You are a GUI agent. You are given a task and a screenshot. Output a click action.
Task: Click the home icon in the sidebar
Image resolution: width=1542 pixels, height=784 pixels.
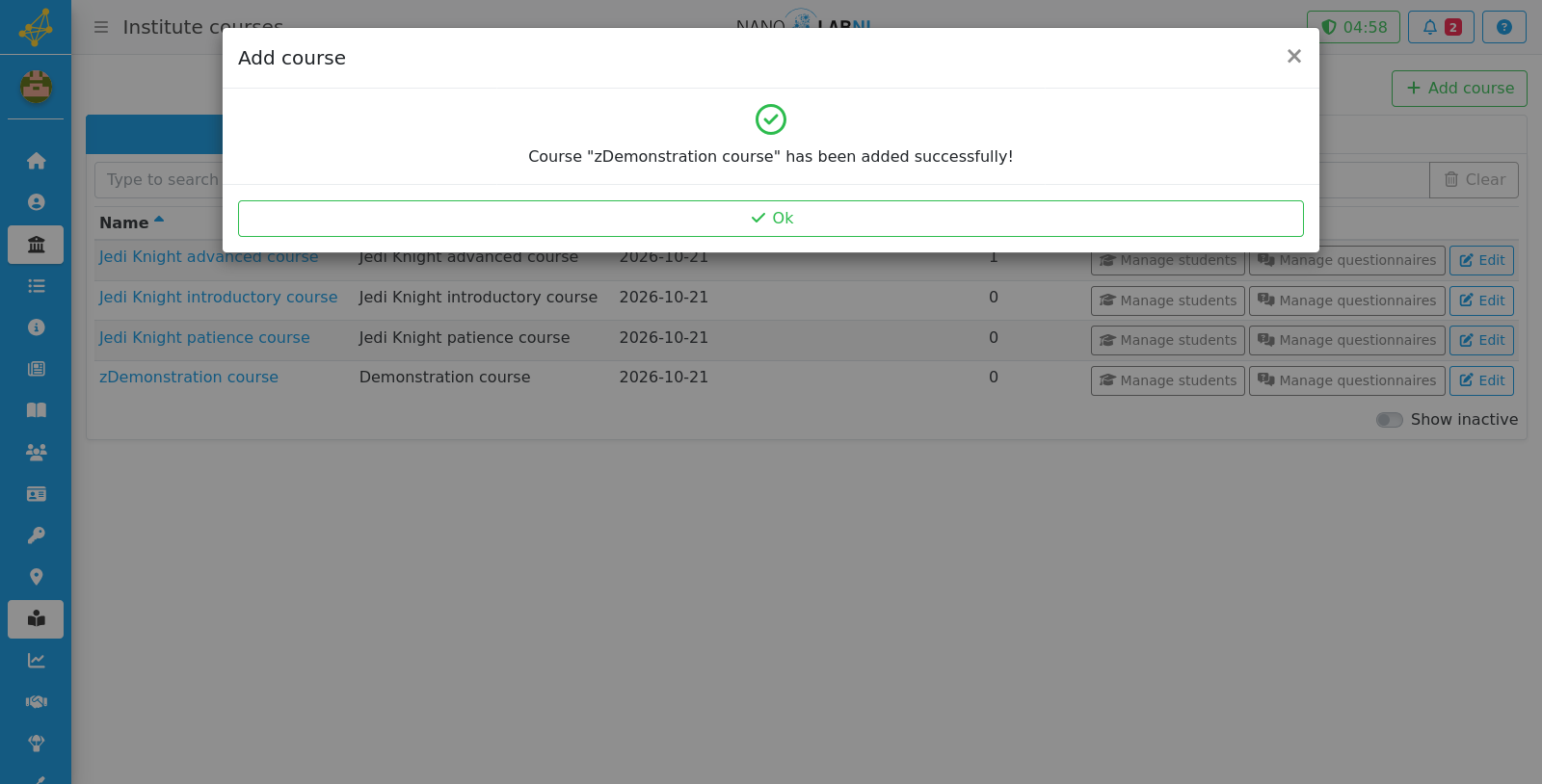[x=36, y=161]
